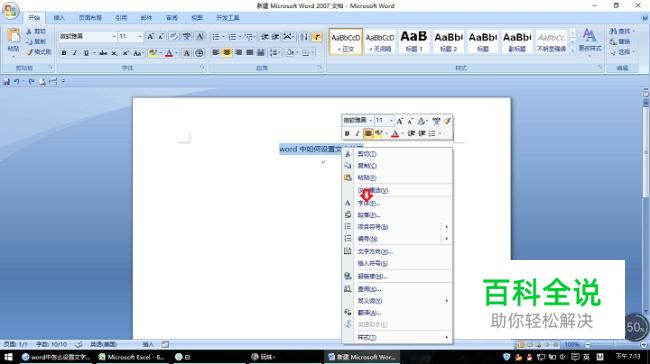This screenshot has width=650, height=364.
Task: Expand 样式(T) submenu in the context menu
Action: [x=398, y=337]
